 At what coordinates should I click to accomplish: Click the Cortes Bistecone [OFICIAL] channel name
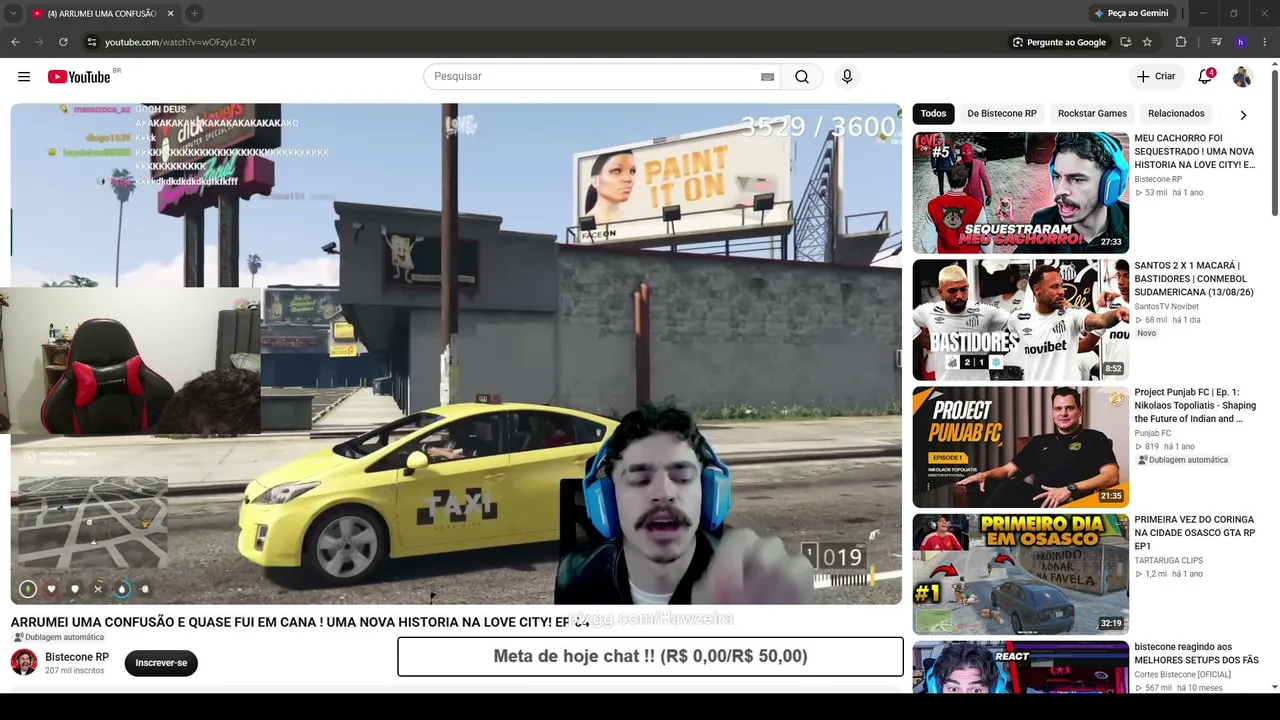coord(1182,675)
